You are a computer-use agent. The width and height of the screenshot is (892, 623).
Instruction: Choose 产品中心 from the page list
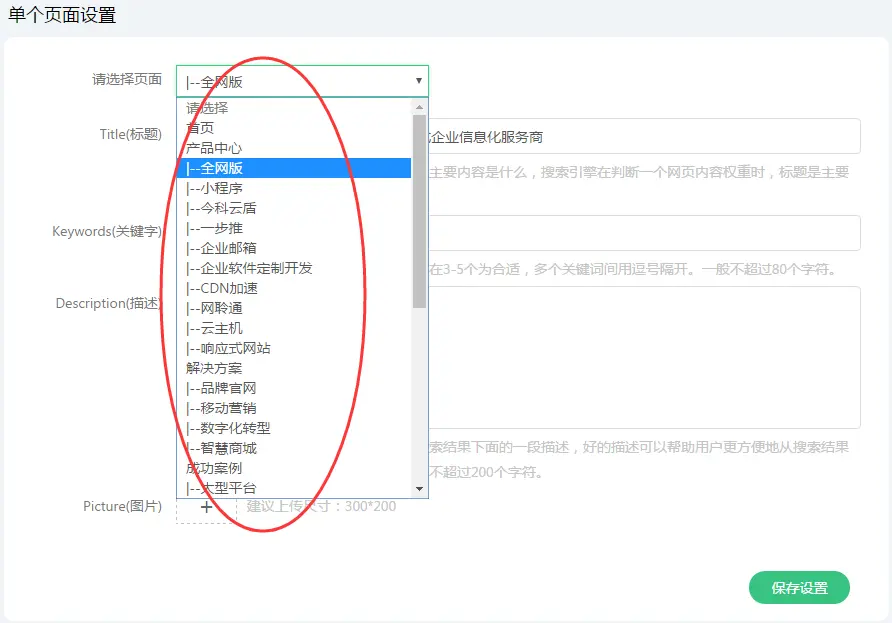(x=294, y=148)
